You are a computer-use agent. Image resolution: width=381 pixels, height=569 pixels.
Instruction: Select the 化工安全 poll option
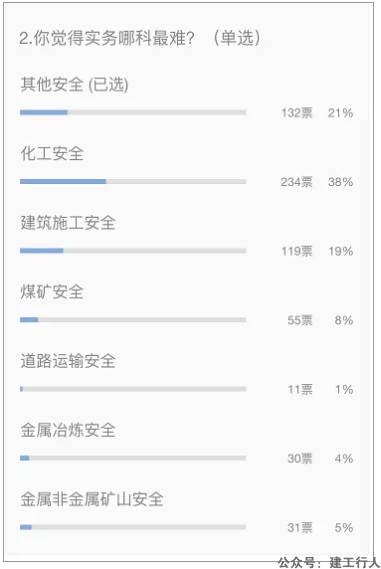(x=52, y=153)
